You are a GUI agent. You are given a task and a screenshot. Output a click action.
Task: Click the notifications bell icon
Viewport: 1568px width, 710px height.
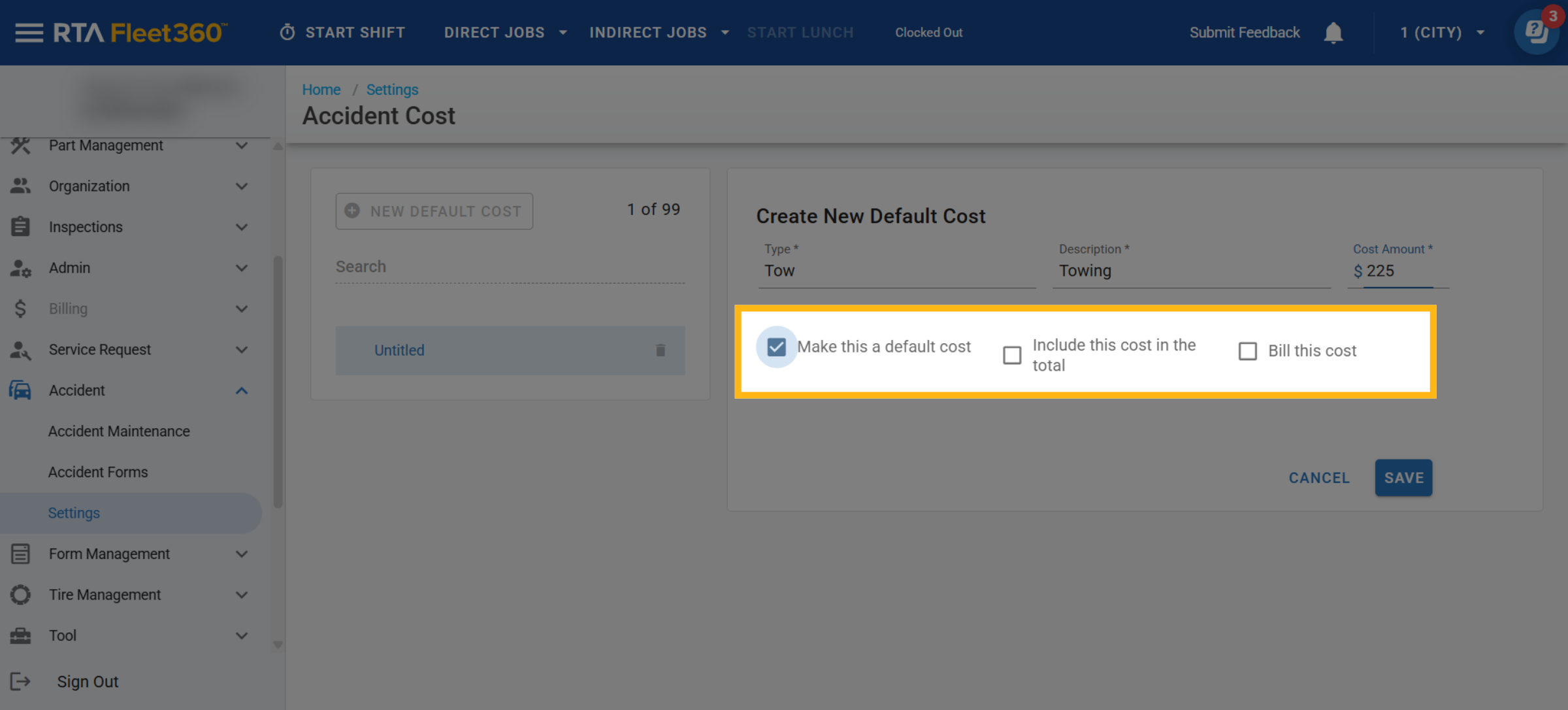click(x=1333, y=33)
